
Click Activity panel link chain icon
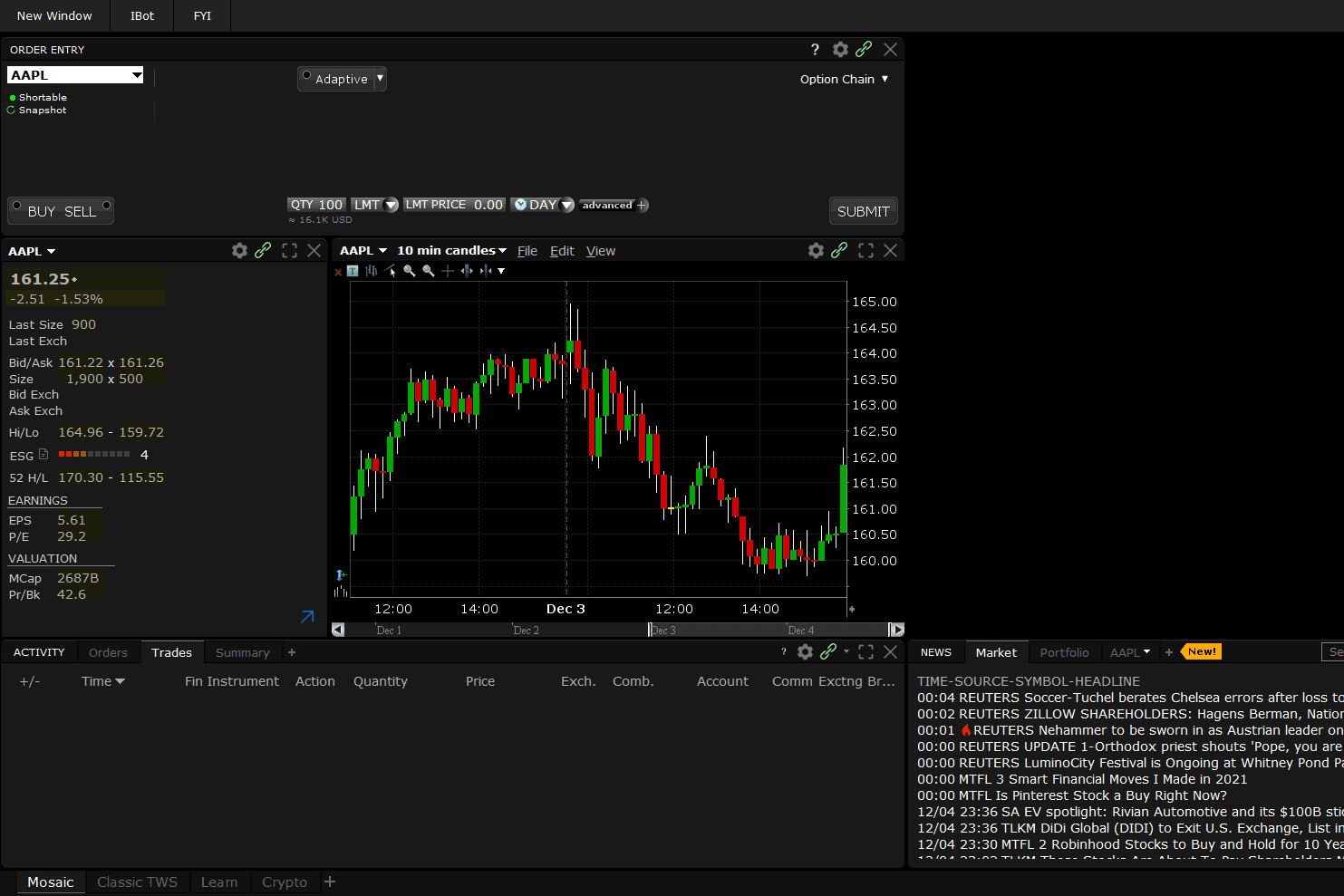click(828, 652)
